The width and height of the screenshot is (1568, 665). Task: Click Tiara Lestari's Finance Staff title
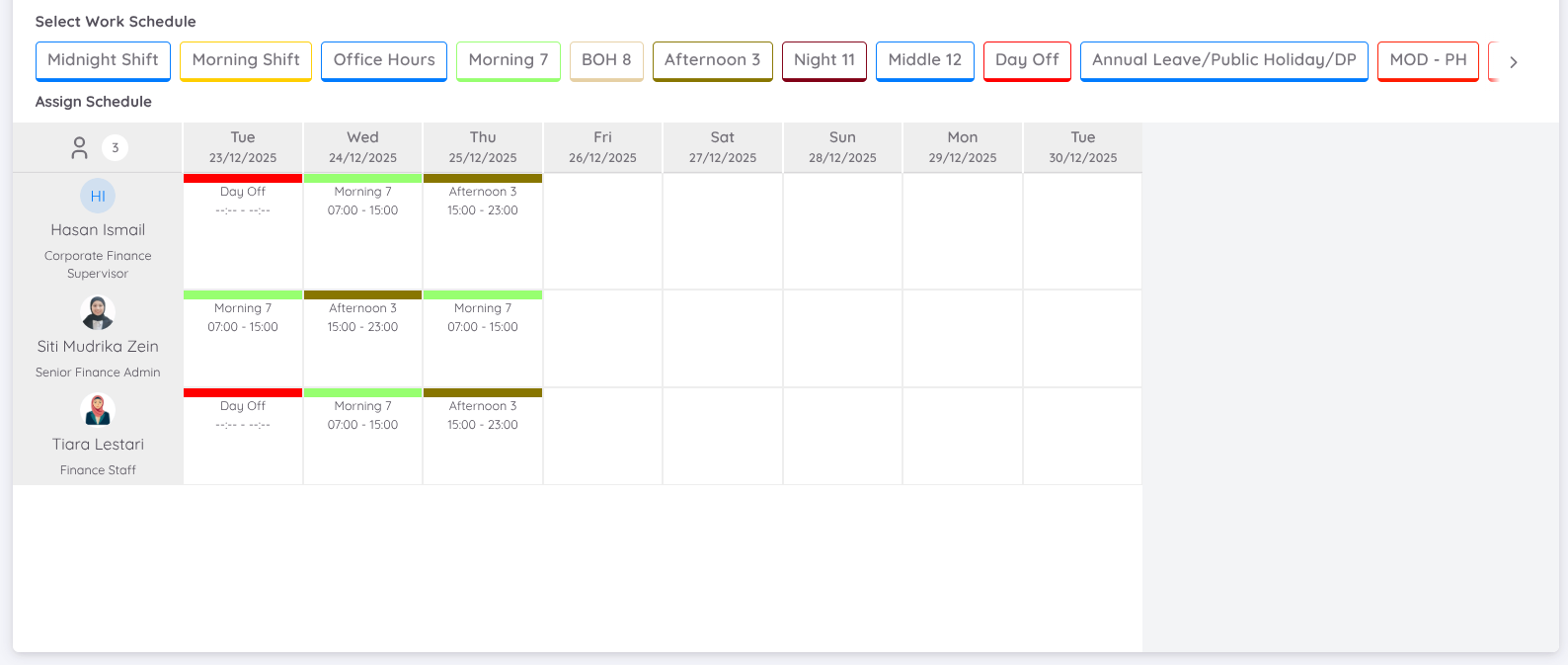click(x=98, y=470)
